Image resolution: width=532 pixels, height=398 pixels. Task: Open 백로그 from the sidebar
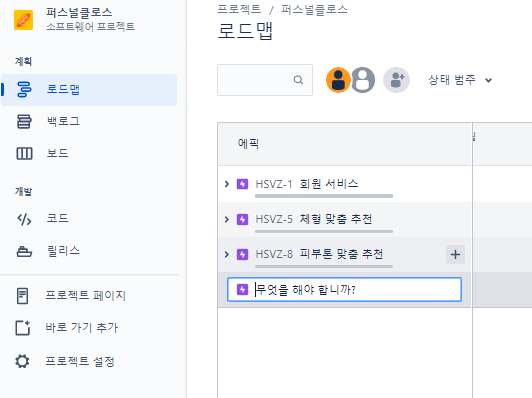tap(63, 121)
